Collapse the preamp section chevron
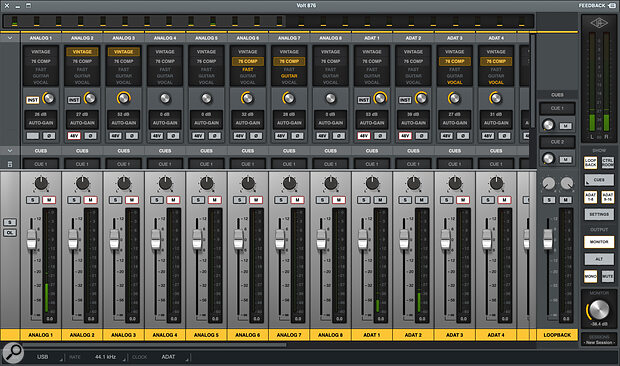 10,38
